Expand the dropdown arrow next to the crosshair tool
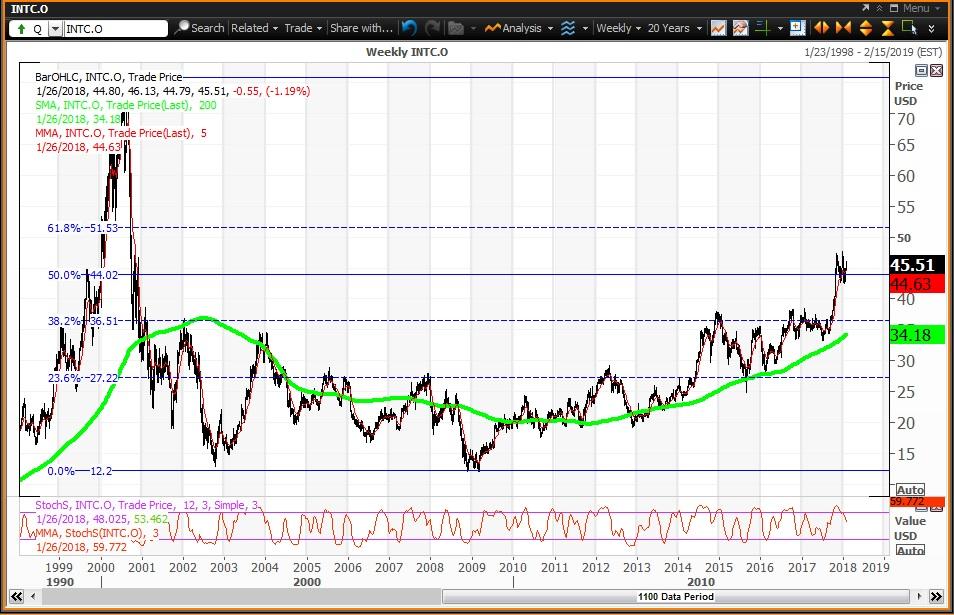Viewport: 954px width, 615px height. tap(780, 29)
